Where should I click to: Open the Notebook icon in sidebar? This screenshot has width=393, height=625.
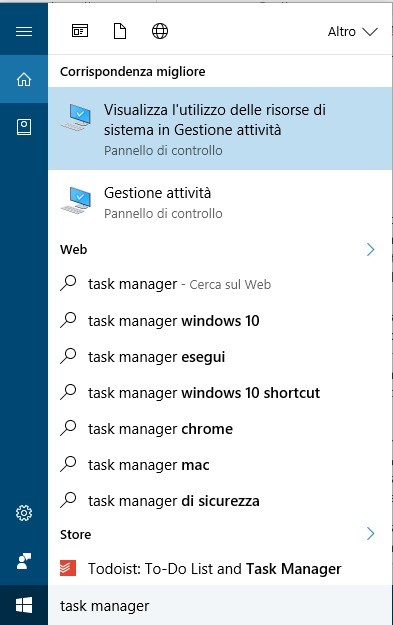[x=24, y=127]
